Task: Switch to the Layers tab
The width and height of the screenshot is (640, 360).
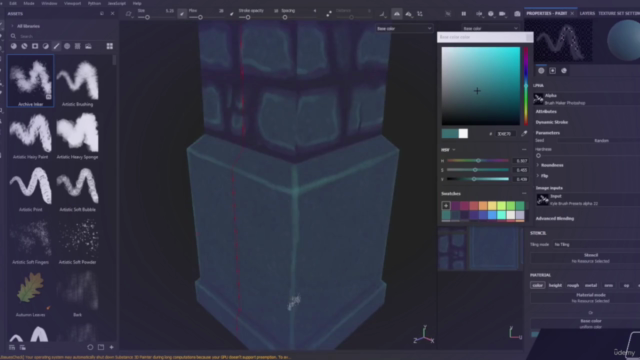Action: click(x=587, y=13)
